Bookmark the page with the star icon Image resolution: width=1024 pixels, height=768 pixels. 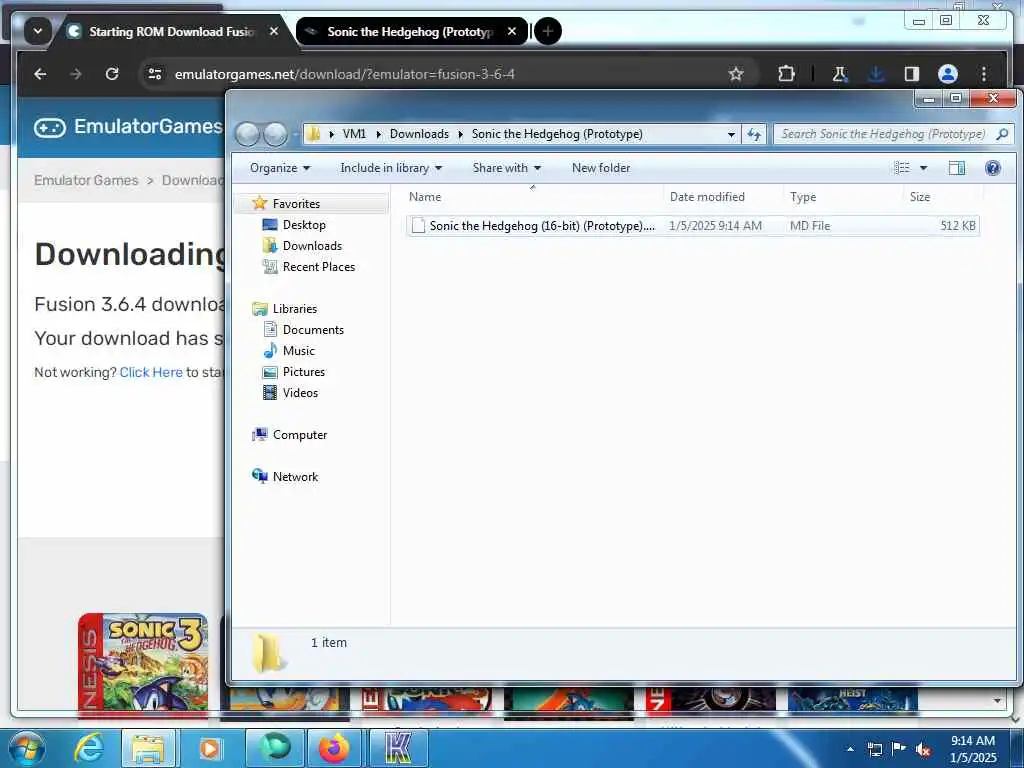(736, 74)
